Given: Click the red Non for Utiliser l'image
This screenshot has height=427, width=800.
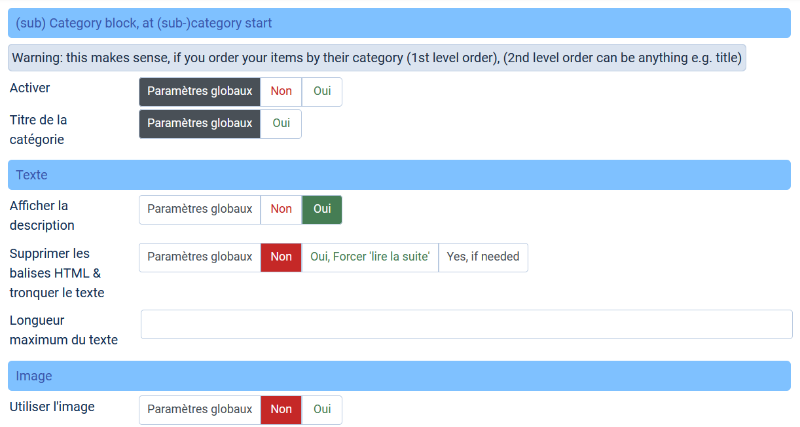Looking at the screenshot, I should pyautogui.click(x=281, y=410).
